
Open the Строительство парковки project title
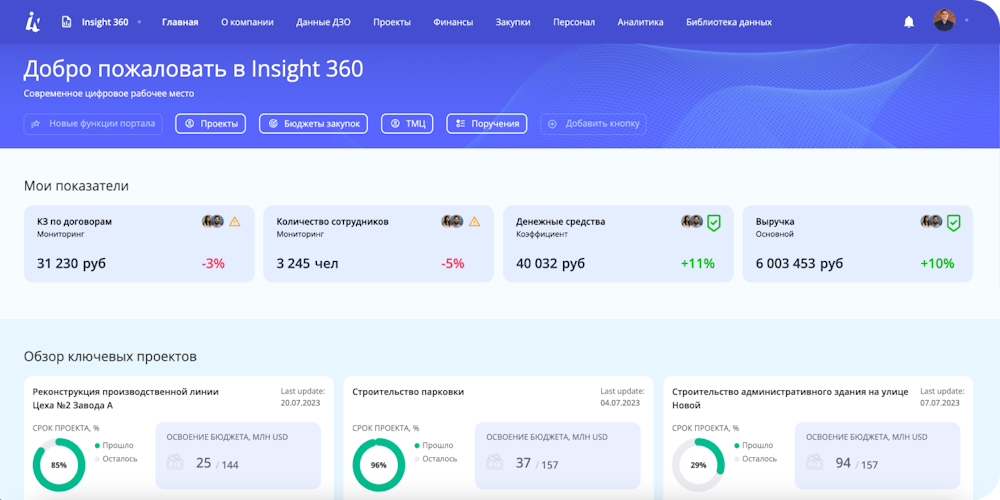pos(408,392)
